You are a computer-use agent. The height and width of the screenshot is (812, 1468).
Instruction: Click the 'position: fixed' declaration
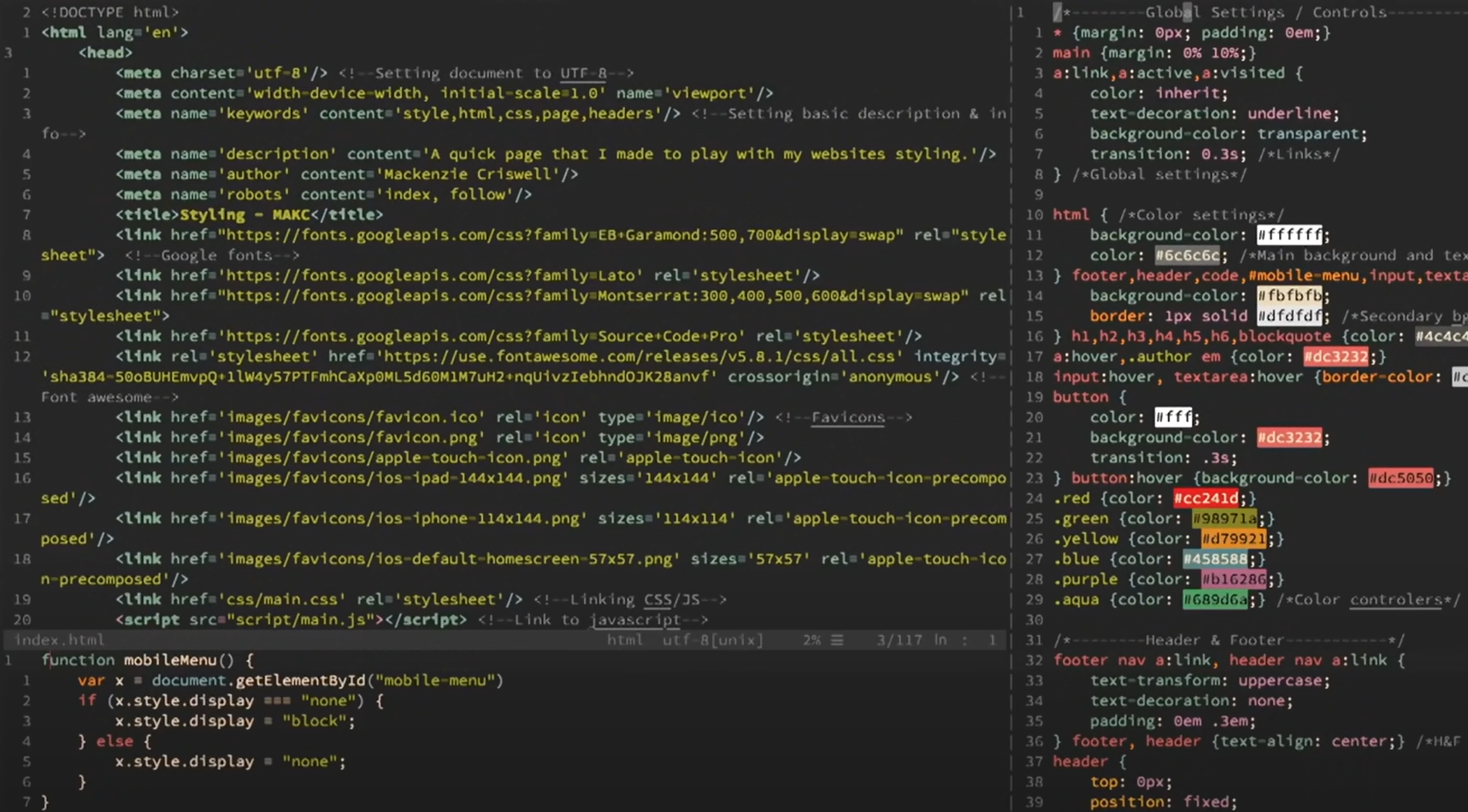click(x=1164, y=802)
